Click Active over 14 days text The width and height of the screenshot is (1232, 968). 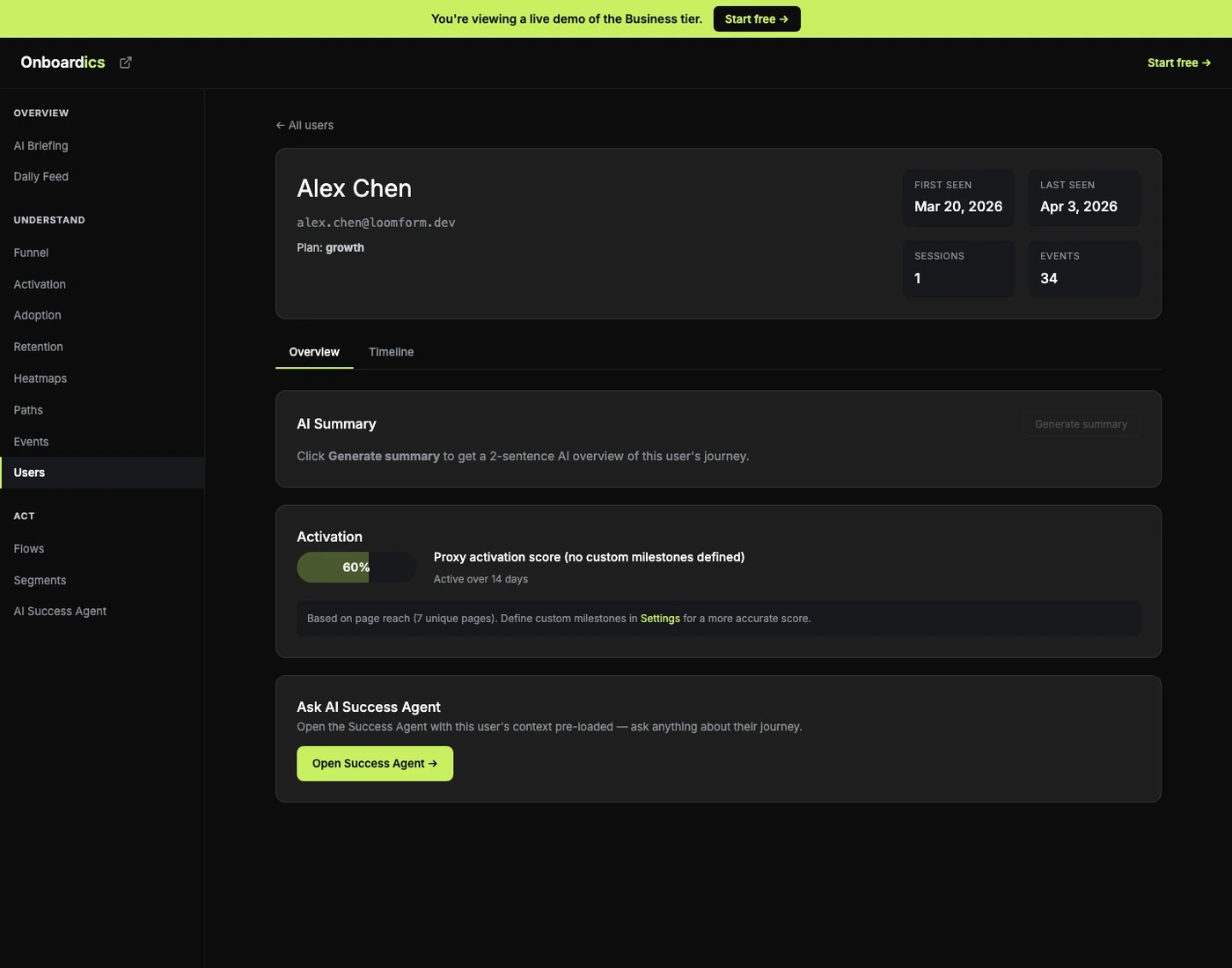coord(480,579)
